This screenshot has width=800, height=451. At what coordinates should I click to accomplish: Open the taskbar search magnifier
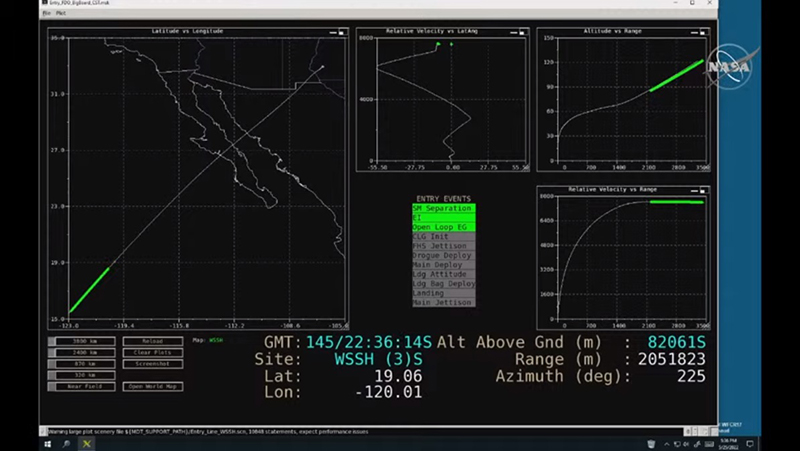[66, 444]
